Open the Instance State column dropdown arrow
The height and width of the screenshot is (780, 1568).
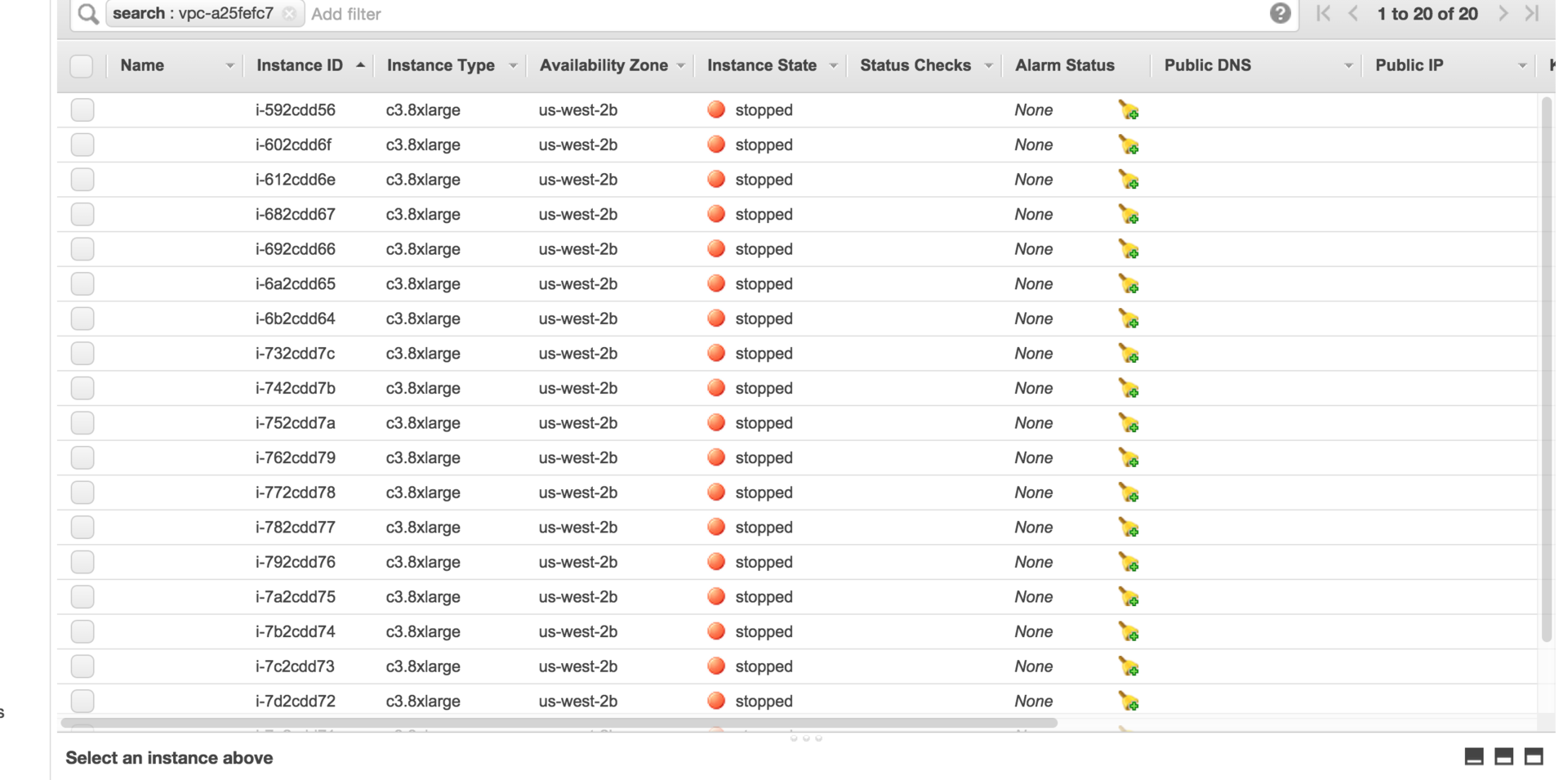point(833,65)
